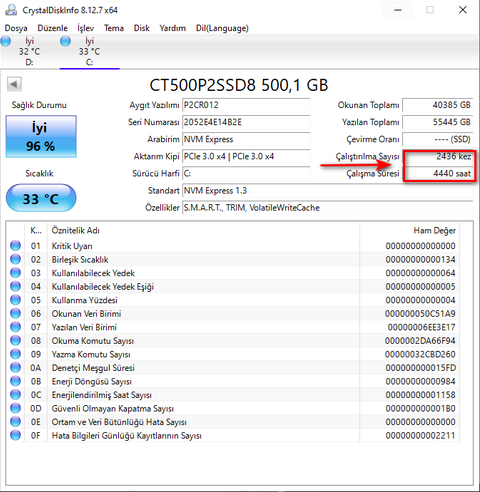Image resolution: width=480 pixels, height=492 pixels.
Task: Click status orb for Kullanılabilecek Yedek Eşiği row
Action: [15, 286]
